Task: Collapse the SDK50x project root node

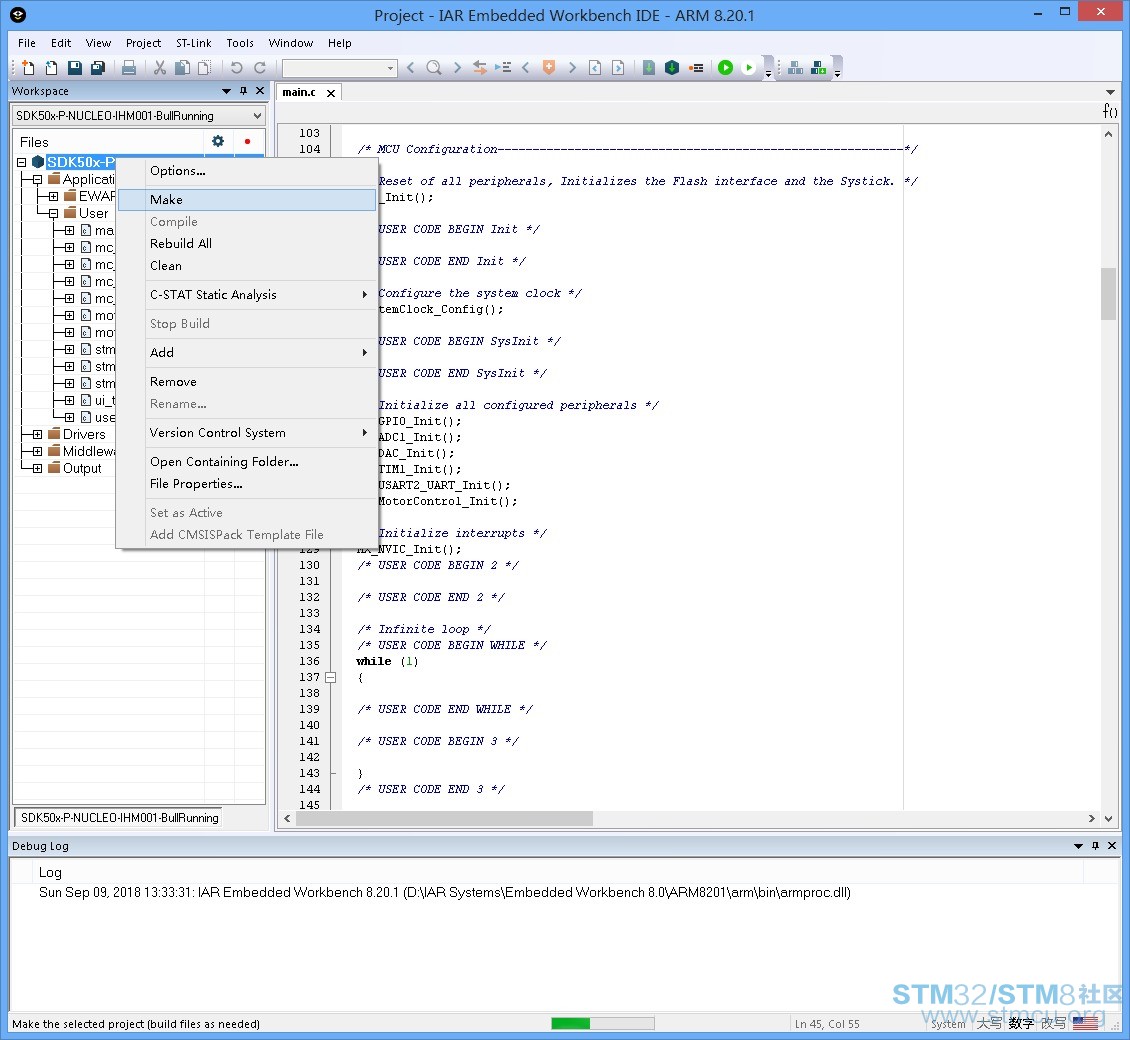Action: (22, 162)
